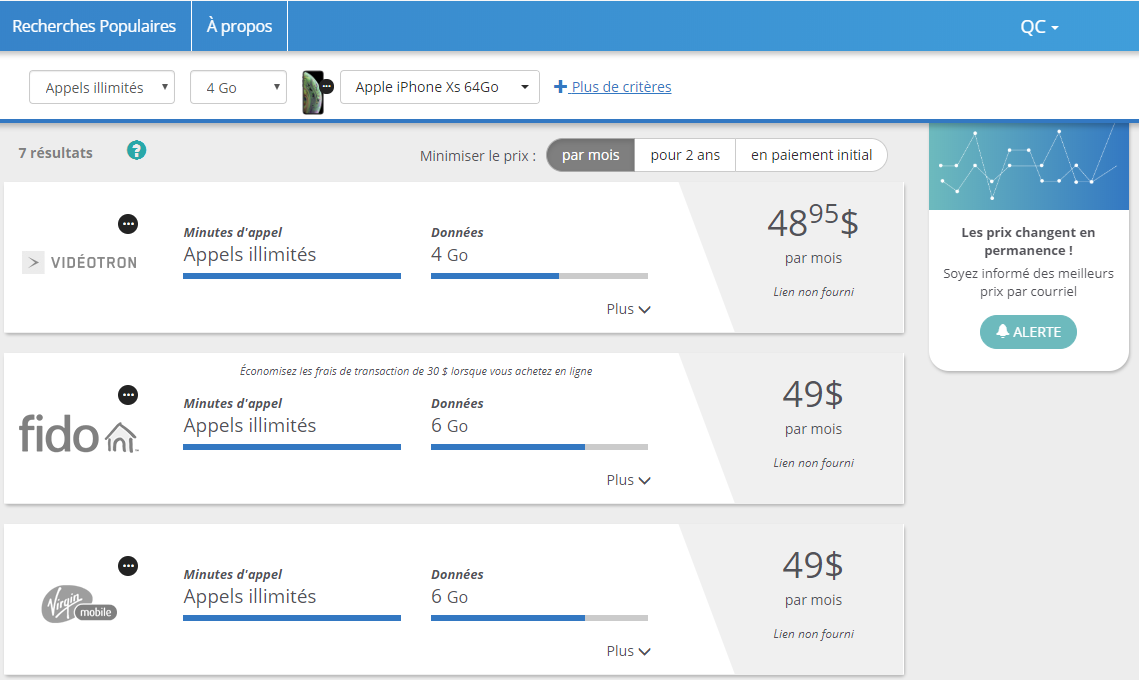Click the Vidéotron Appels illimités minutes bar

[292, 276]
